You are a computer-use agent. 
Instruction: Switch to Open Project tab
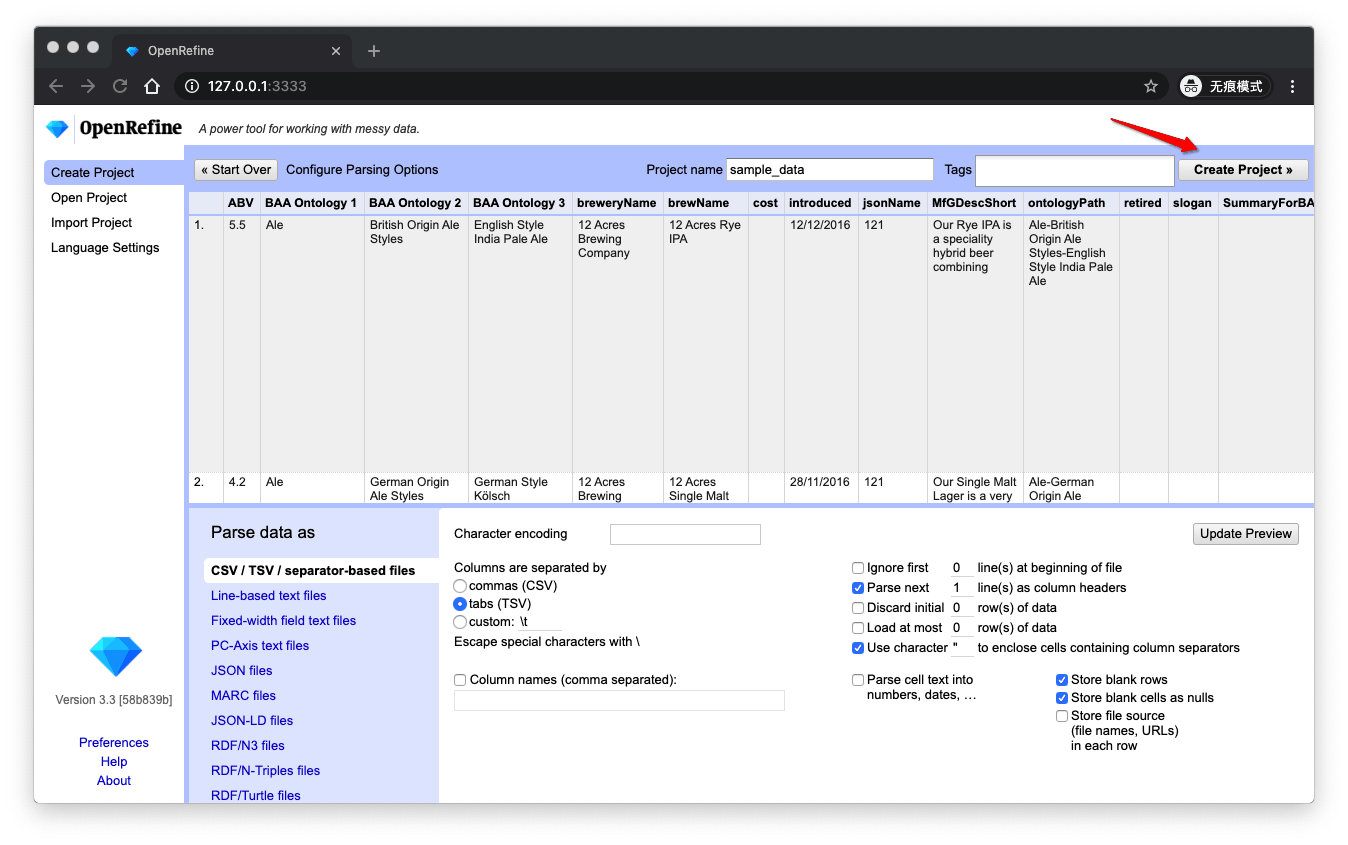[x=89, y=198]
